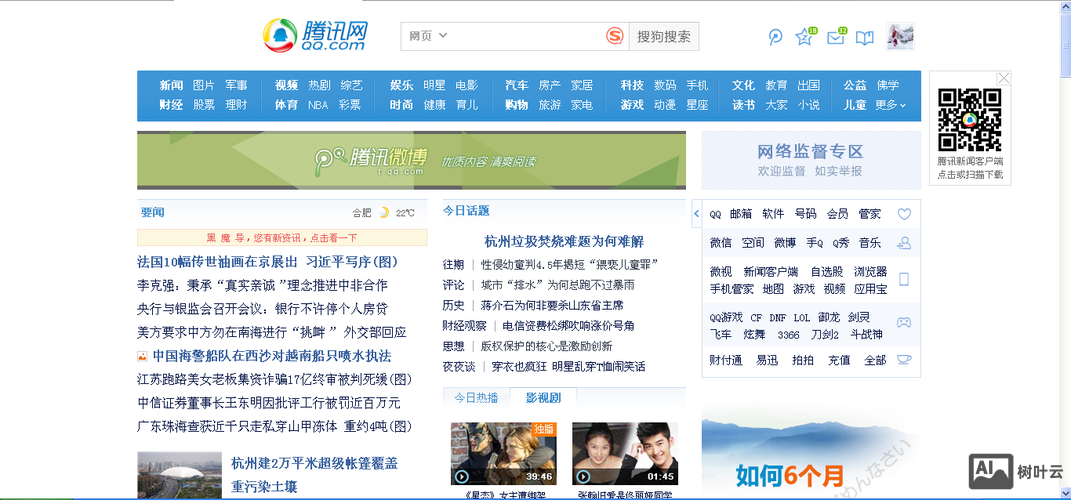Open the 科技 navigation item
1071x500 pixels.
(x=632, y=85)
